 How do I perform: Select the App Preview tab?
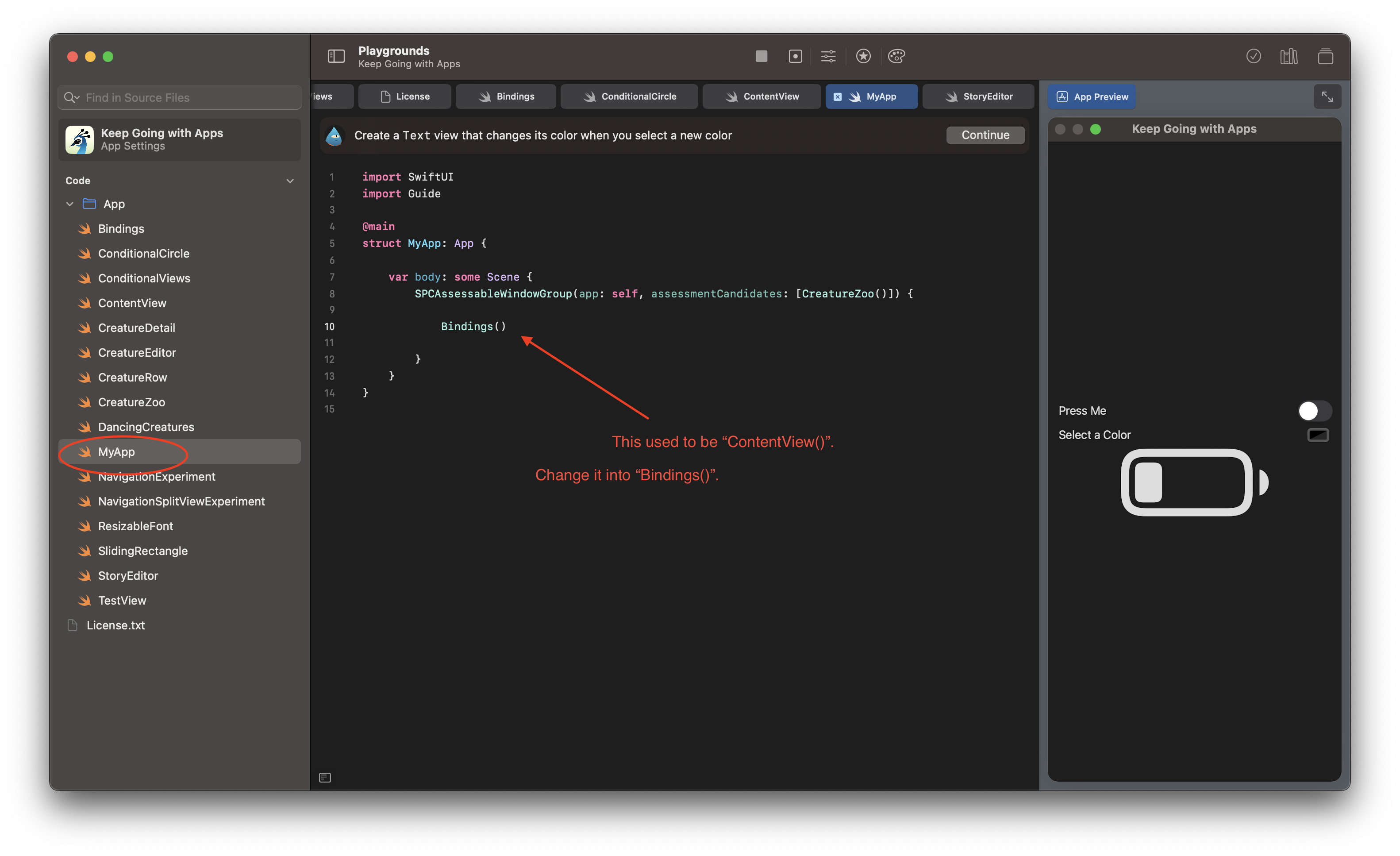[1092, 96]
